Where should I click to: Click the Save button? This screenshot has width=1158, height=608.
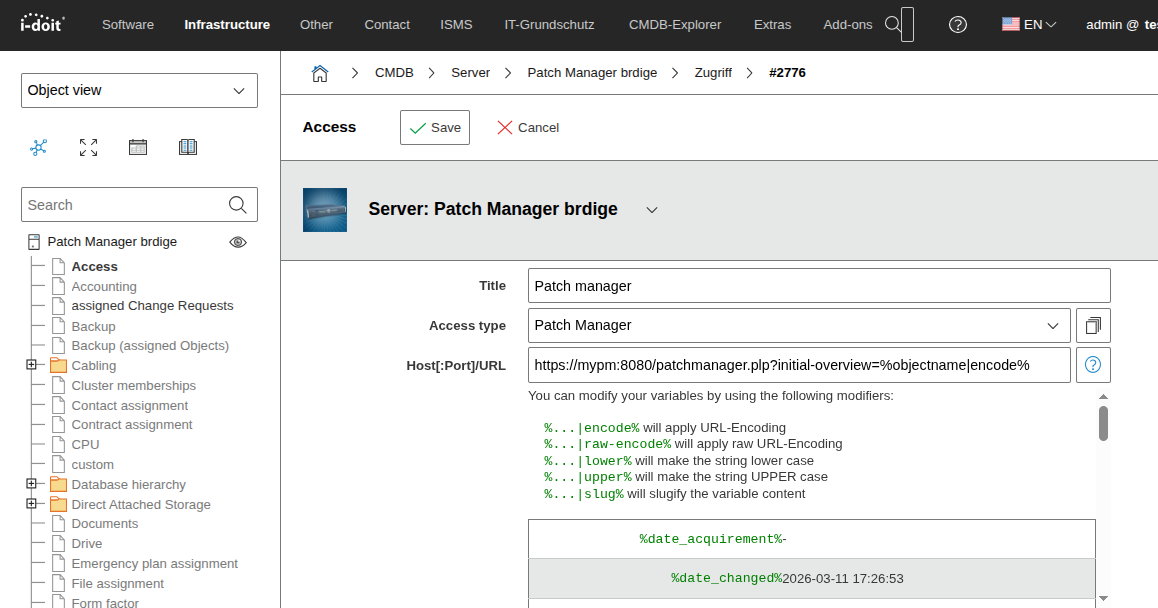click(434, 127)
